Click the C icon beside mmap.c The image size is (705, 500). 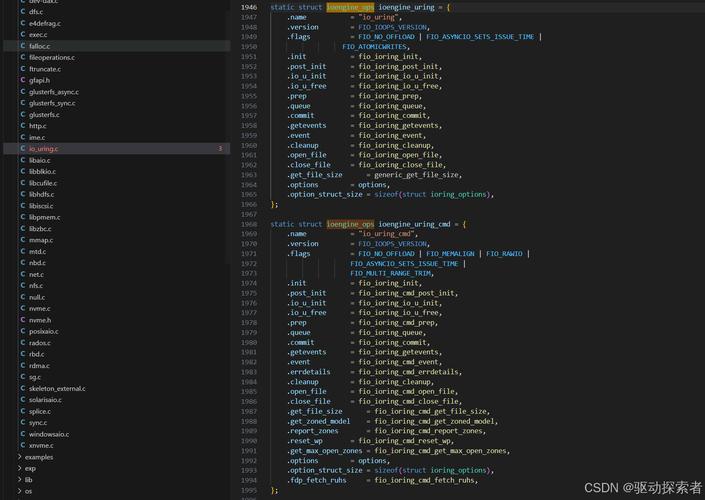pyautogui.click(x=22, y=240)
